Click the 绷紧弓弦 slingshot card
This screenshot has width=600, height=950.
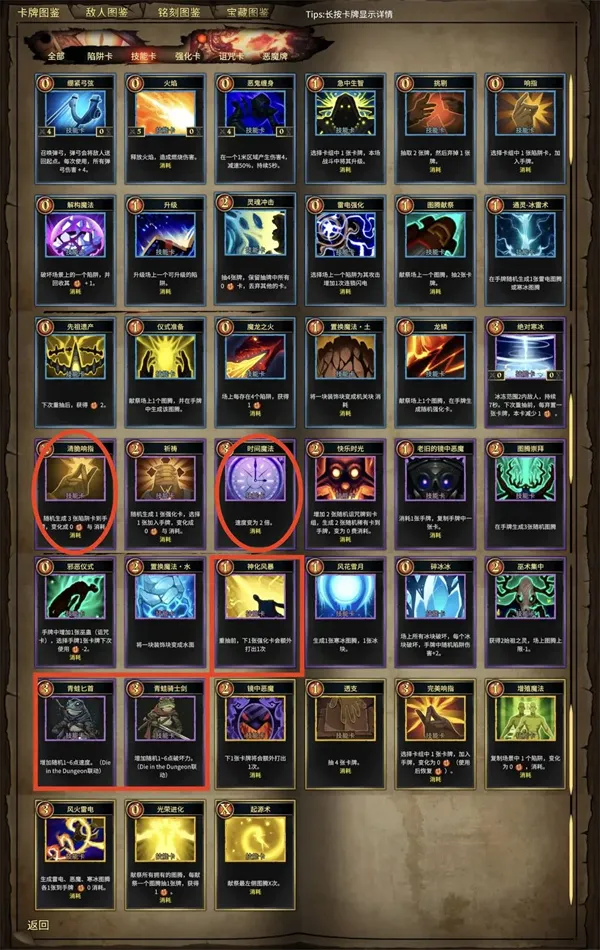tap(75, 128)
